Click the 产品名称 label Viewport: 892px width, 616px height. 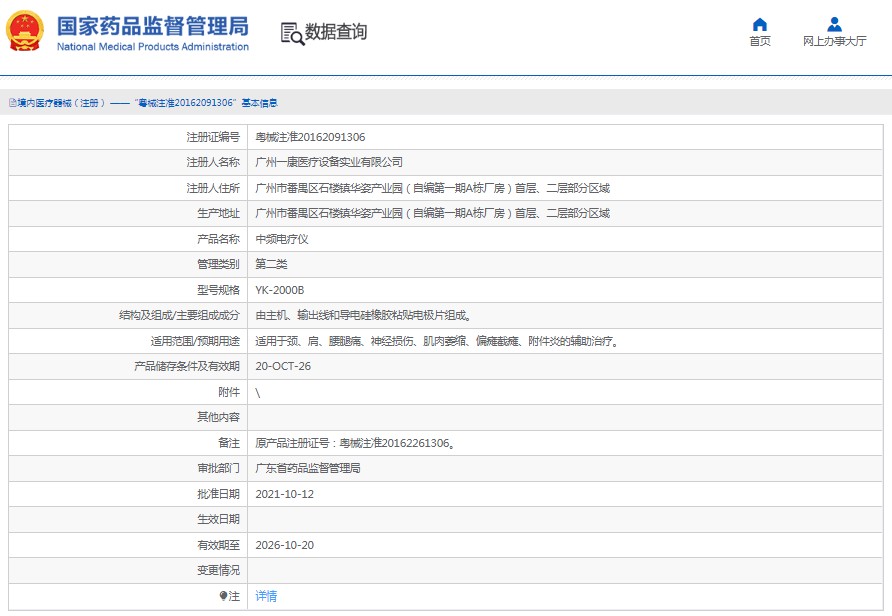click(x=218, y=239)
